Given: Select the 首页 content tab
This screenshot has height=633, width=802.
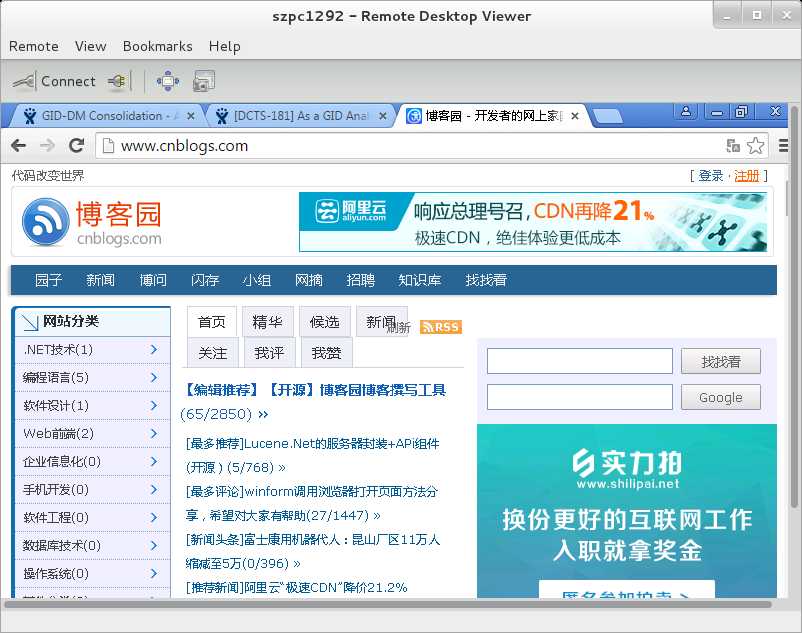Looking at the screenshot, I should [212, 322].
